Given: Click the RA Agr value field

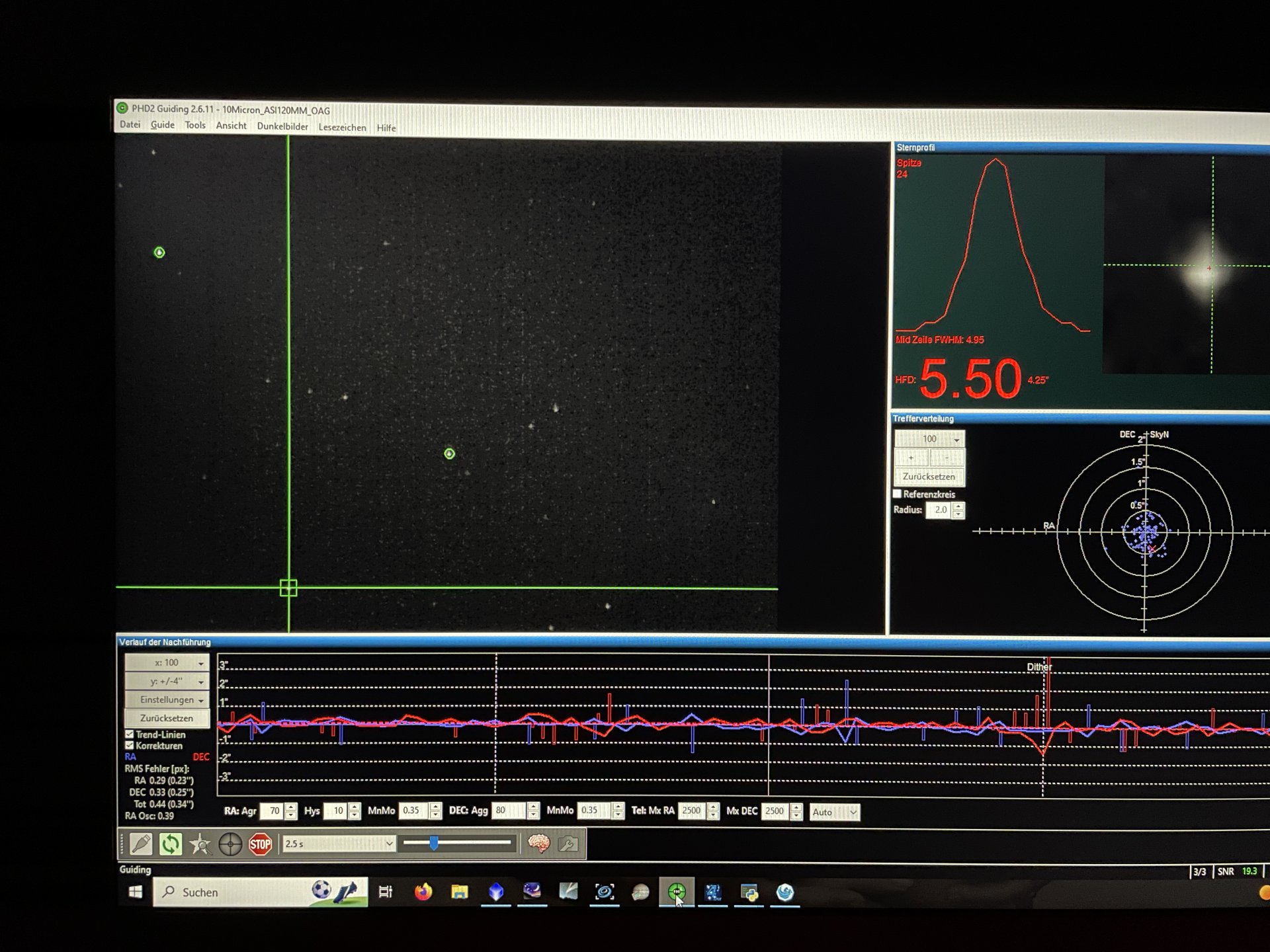Looking at the screenshot, I should (273, 811).
